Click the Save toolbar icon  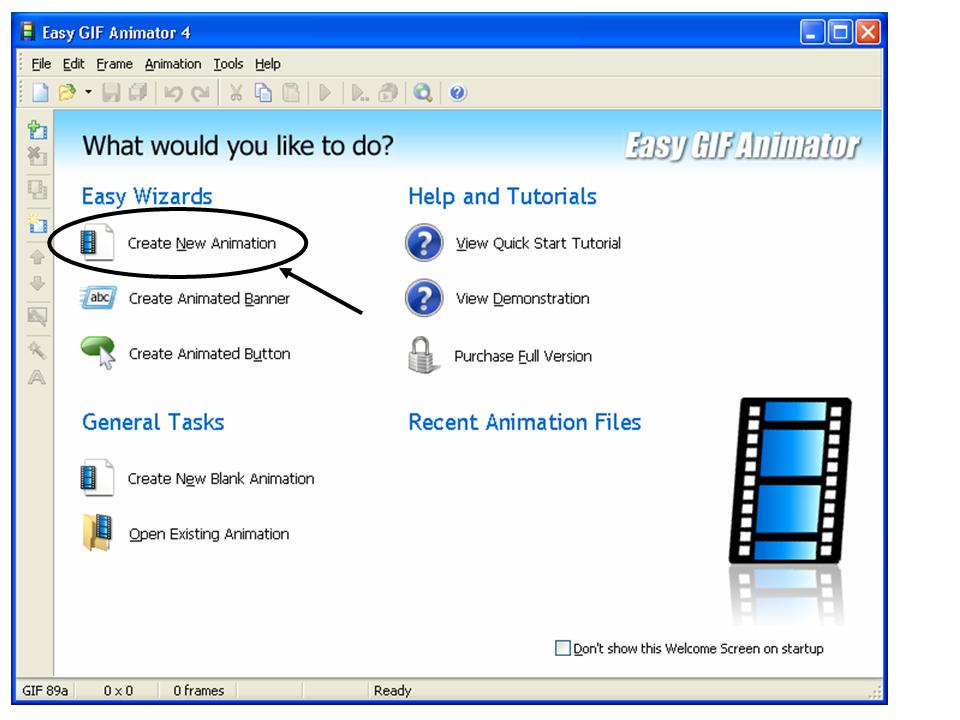111,93
